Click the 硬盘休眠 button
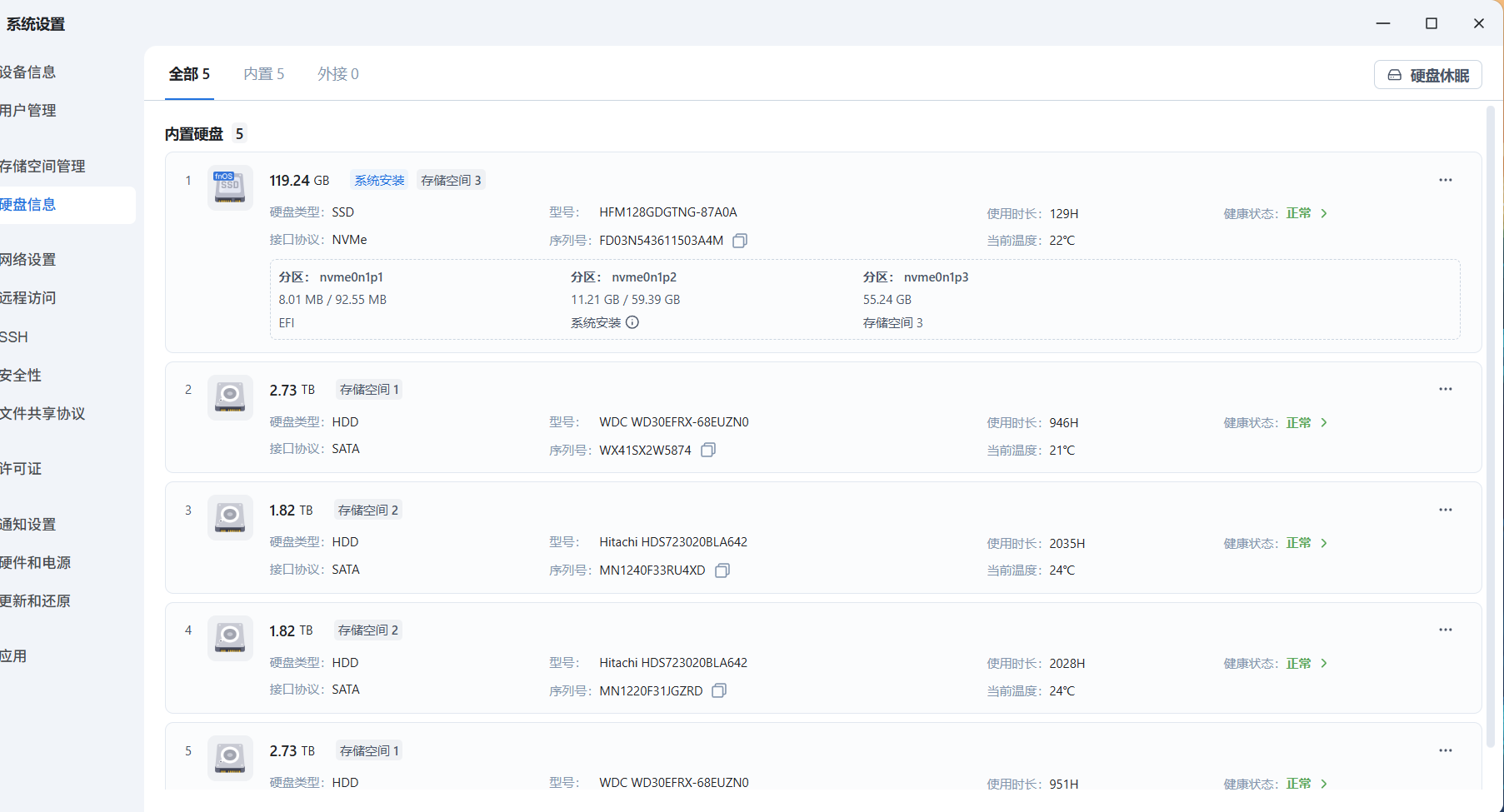The height and width of the screenshot is (812, 1504). click(1427, 75)
